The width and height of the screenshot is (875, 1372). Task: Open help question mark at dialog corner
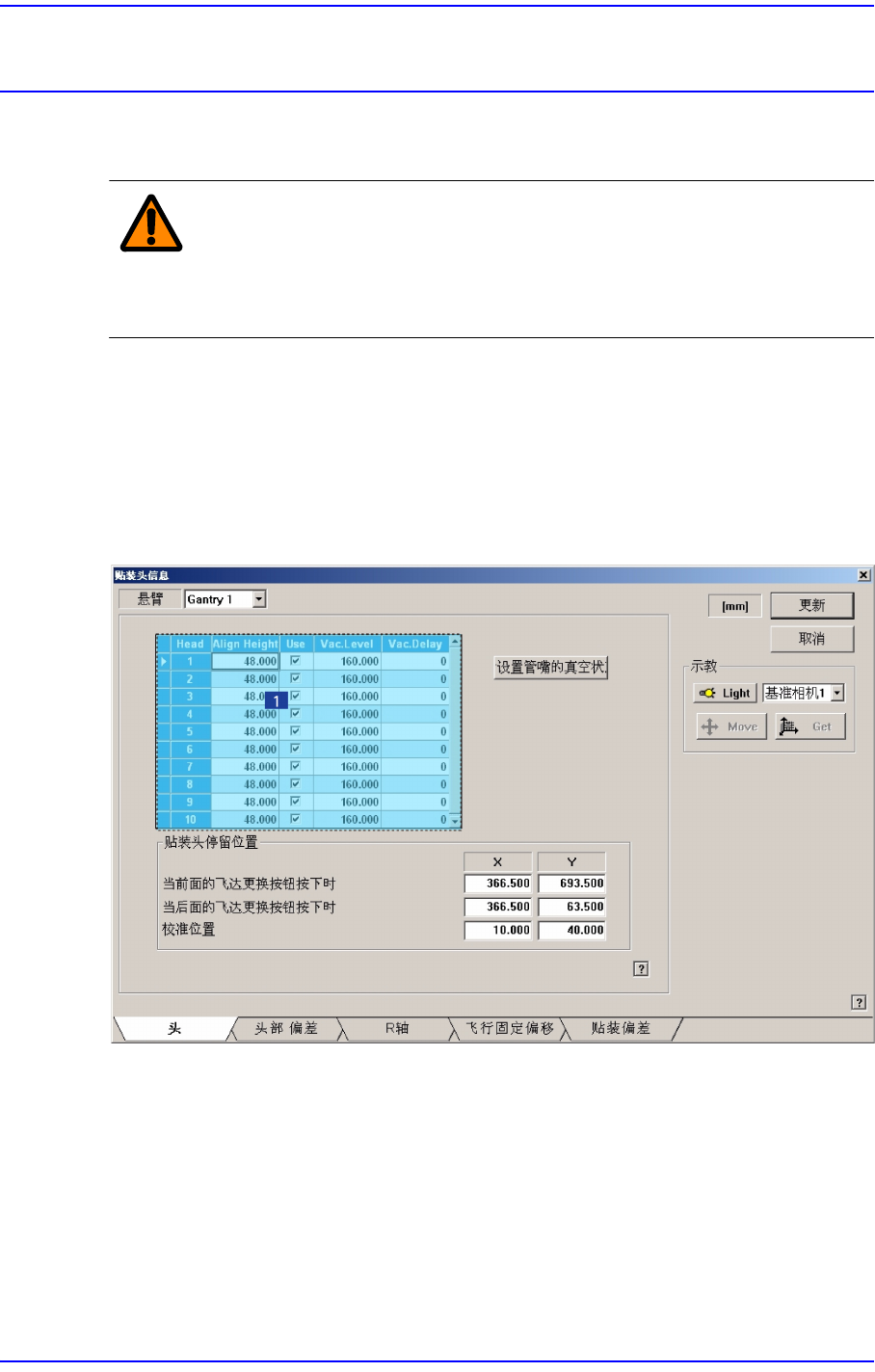coord(859,1003)
